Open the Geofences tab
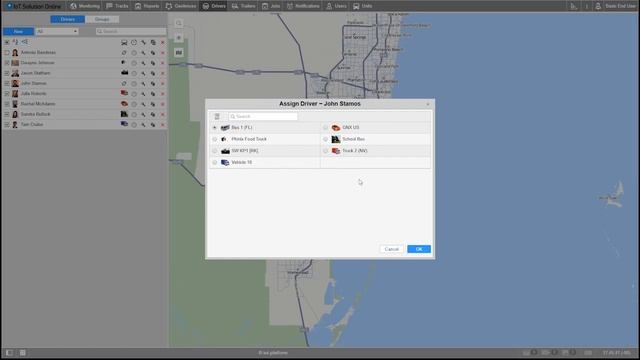 pos(181,6)
